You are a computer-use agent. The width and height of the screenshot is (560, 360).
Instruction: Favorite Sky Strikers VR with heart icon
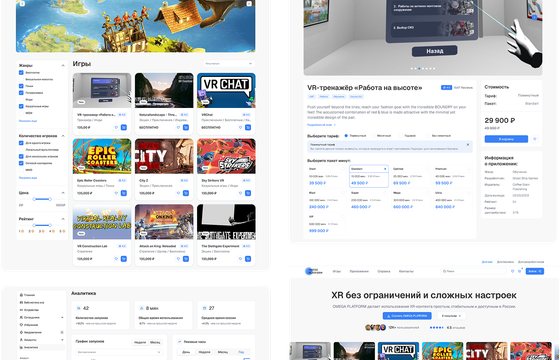[x=240, y=193]
